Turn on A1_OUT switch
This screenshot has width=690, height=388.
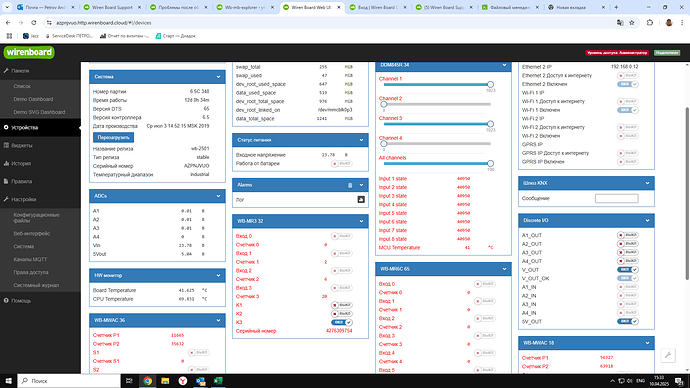628,235
